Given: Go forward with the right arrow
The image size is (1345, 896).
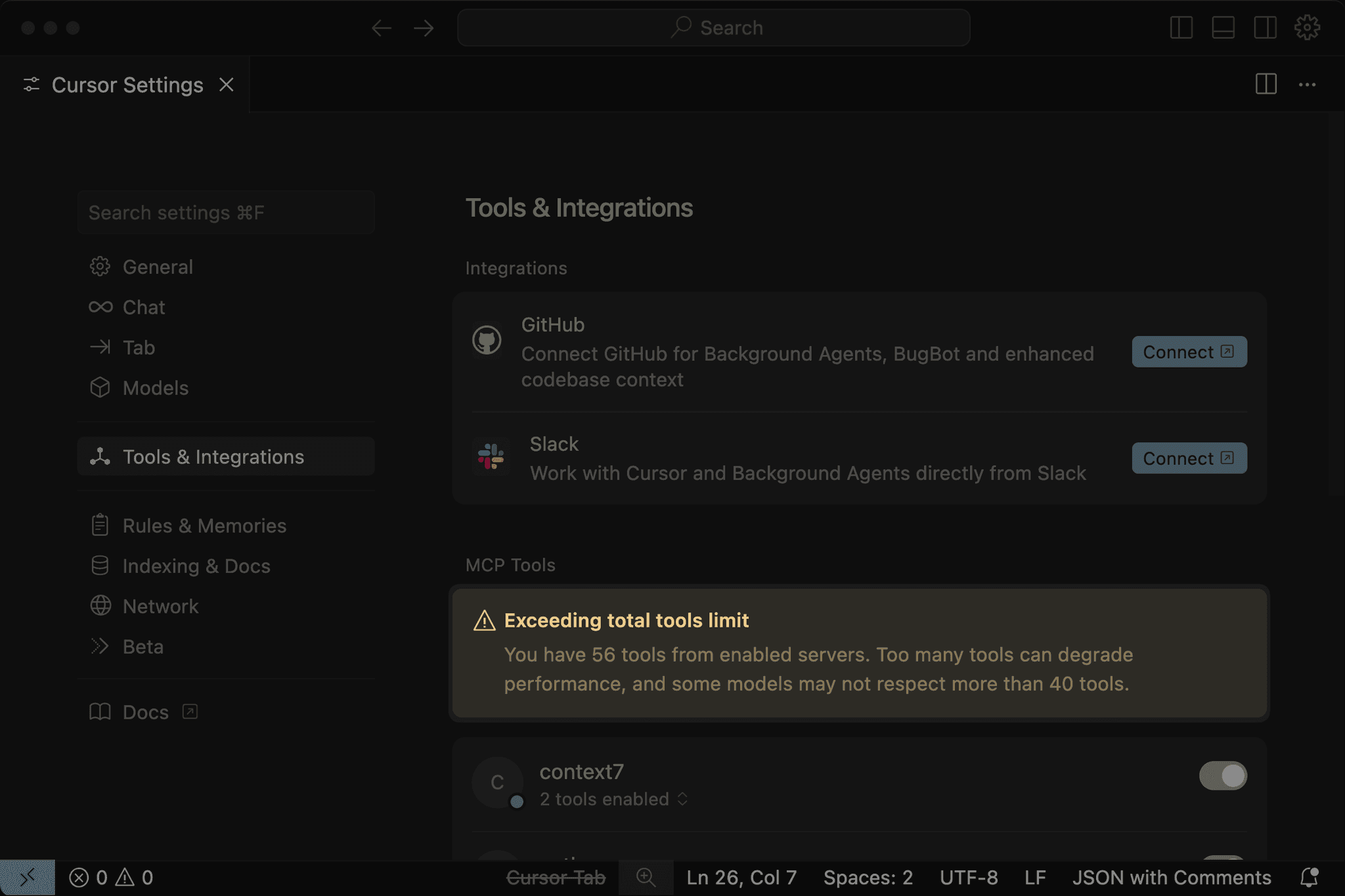Looking at the screenshot, I should click(x=424, y=28).
